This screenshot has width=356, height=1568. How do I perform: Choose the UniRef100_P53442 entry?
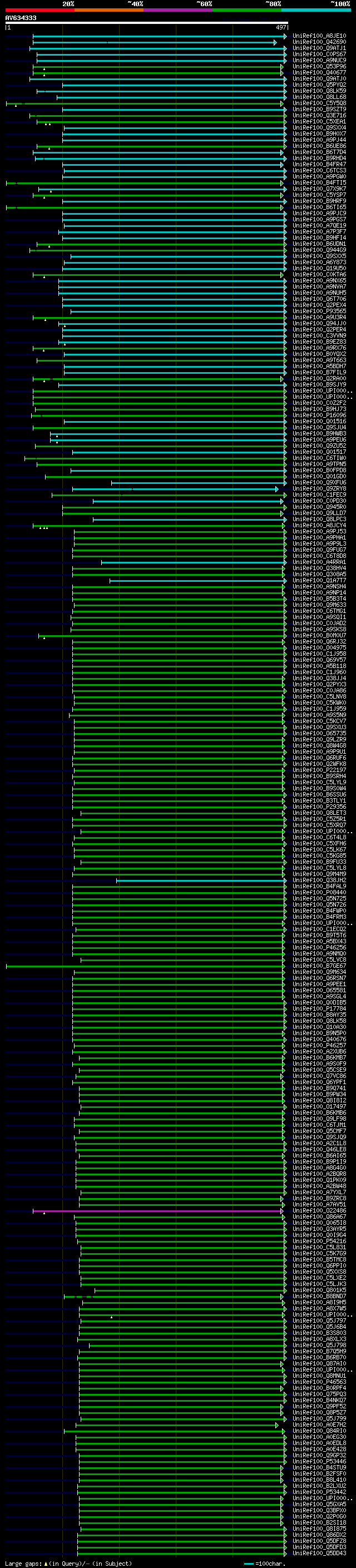[x=319, y=1492]
